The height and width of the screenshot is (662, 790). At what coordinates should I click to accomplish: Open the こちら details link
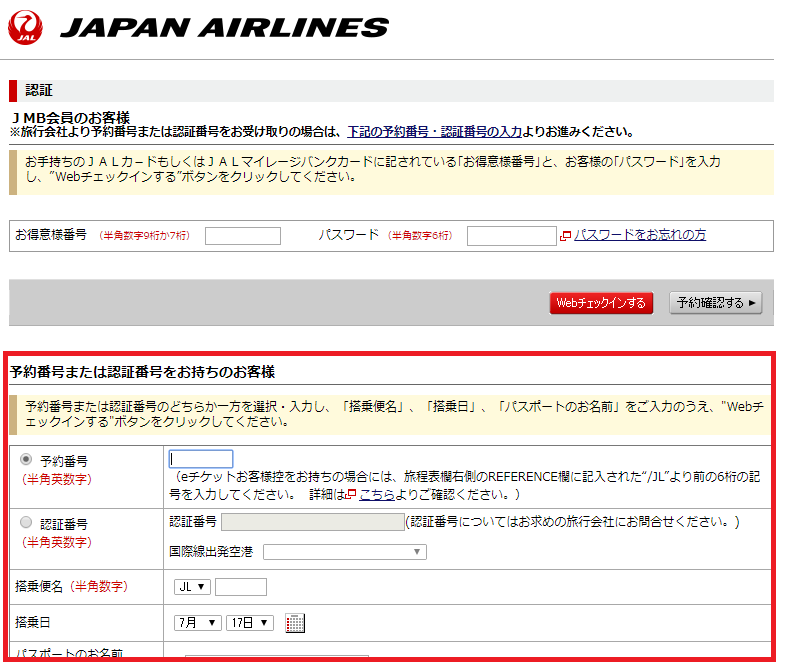[x=377, y=495]
